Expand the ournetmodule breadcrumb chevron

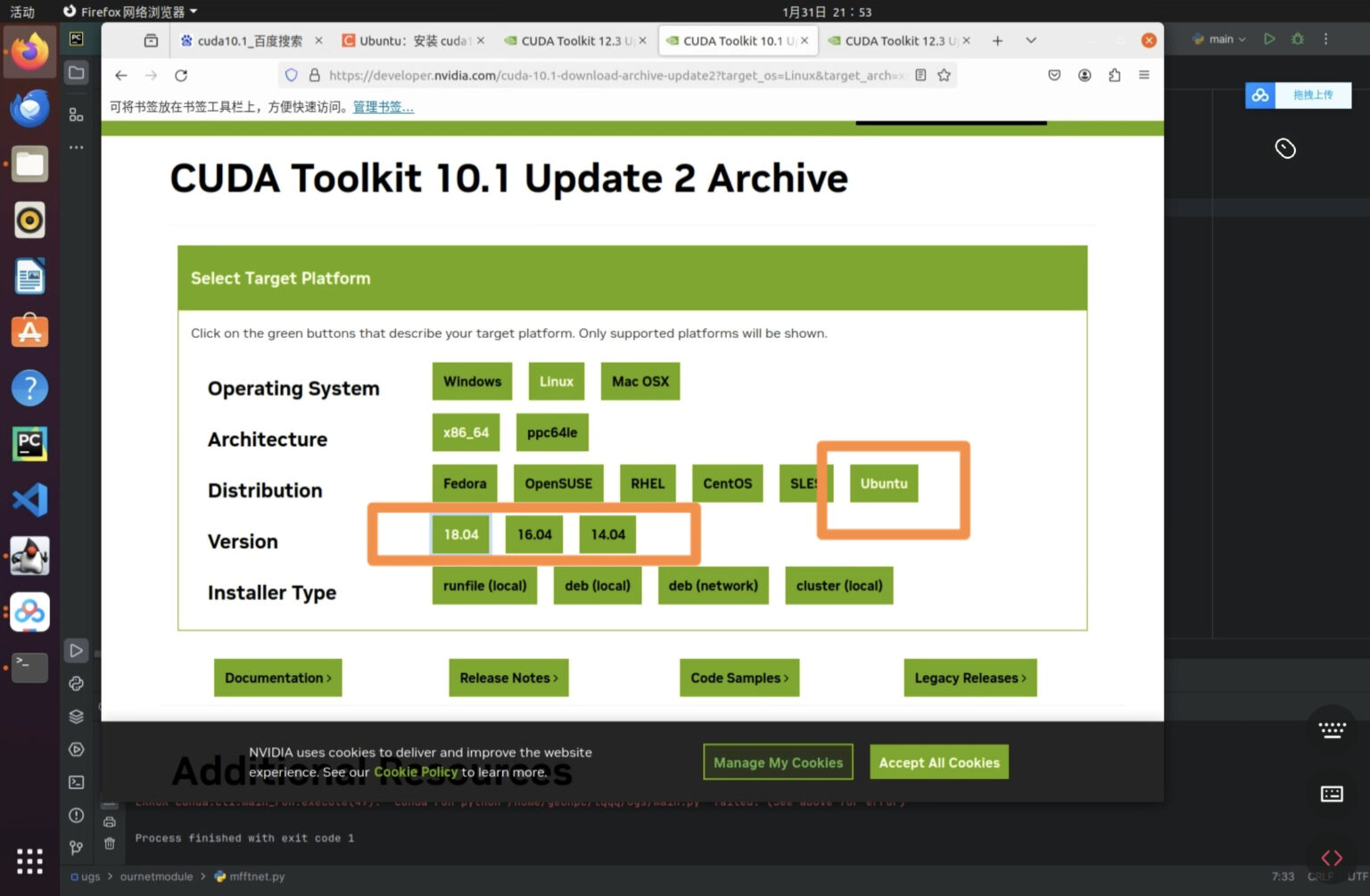point(203,876)
